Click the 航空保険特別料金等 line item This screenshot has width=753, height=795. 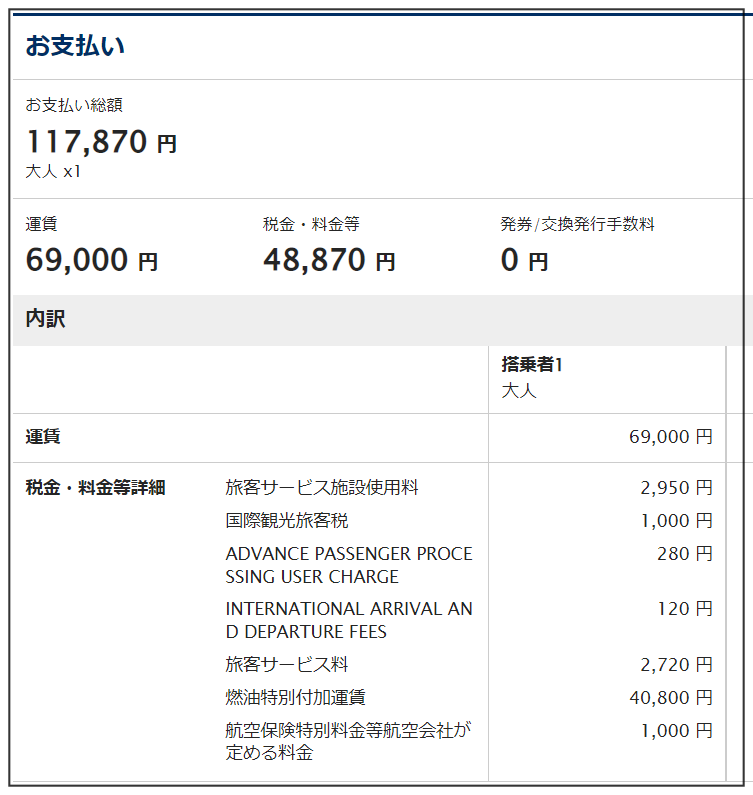point(348,741)
